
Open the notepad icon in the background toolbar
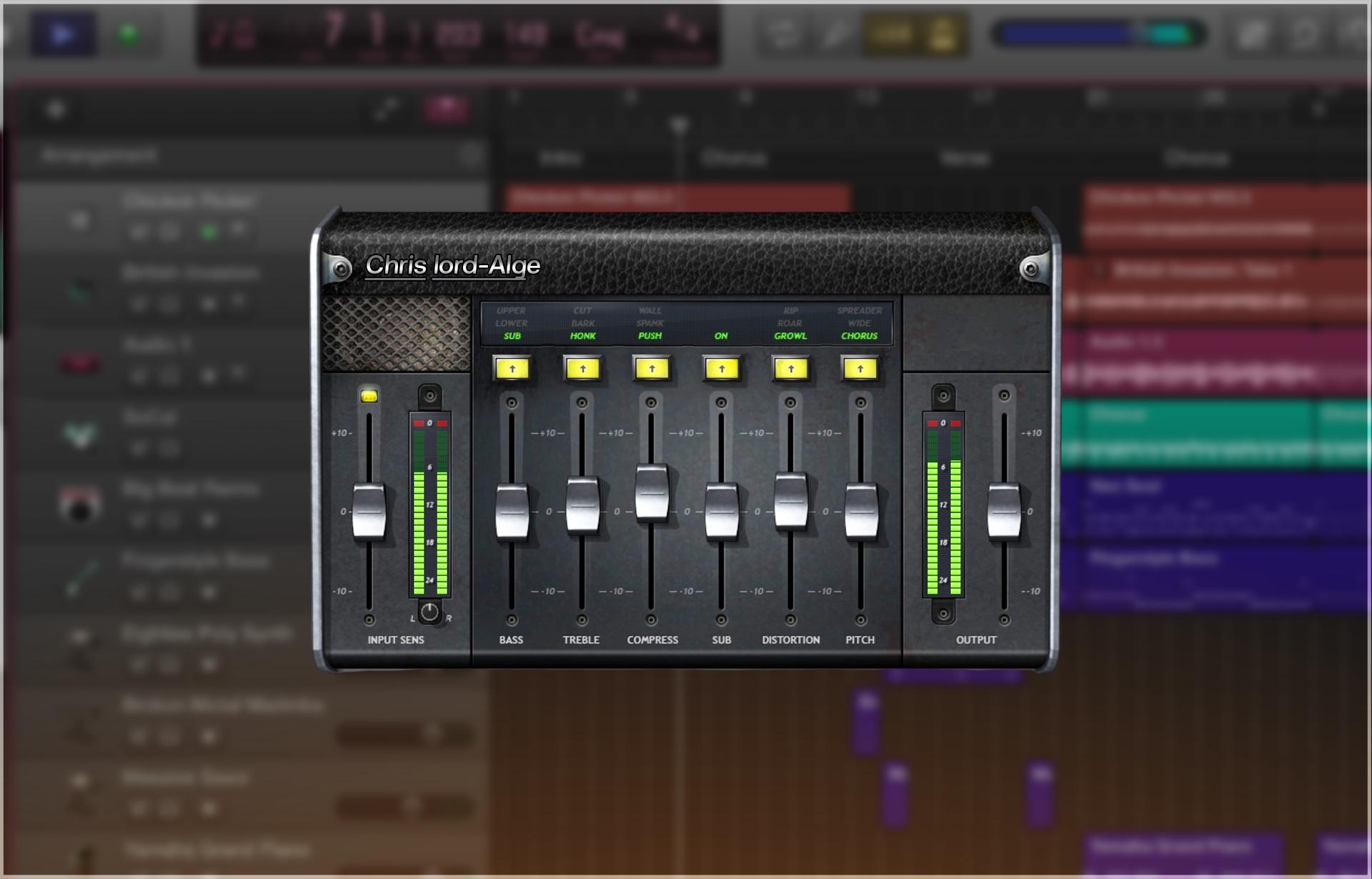pyautogui.click(x=1254, y=34)
